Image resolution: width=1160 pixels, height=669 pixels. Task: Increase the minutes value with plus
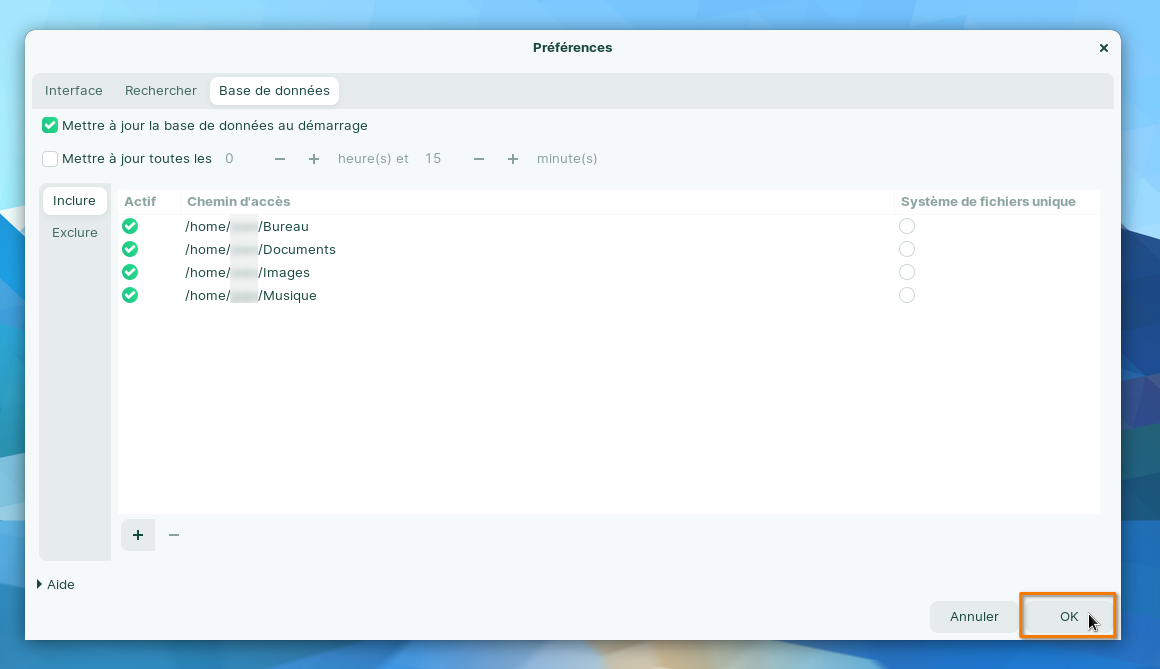click(x=513, y=159)
